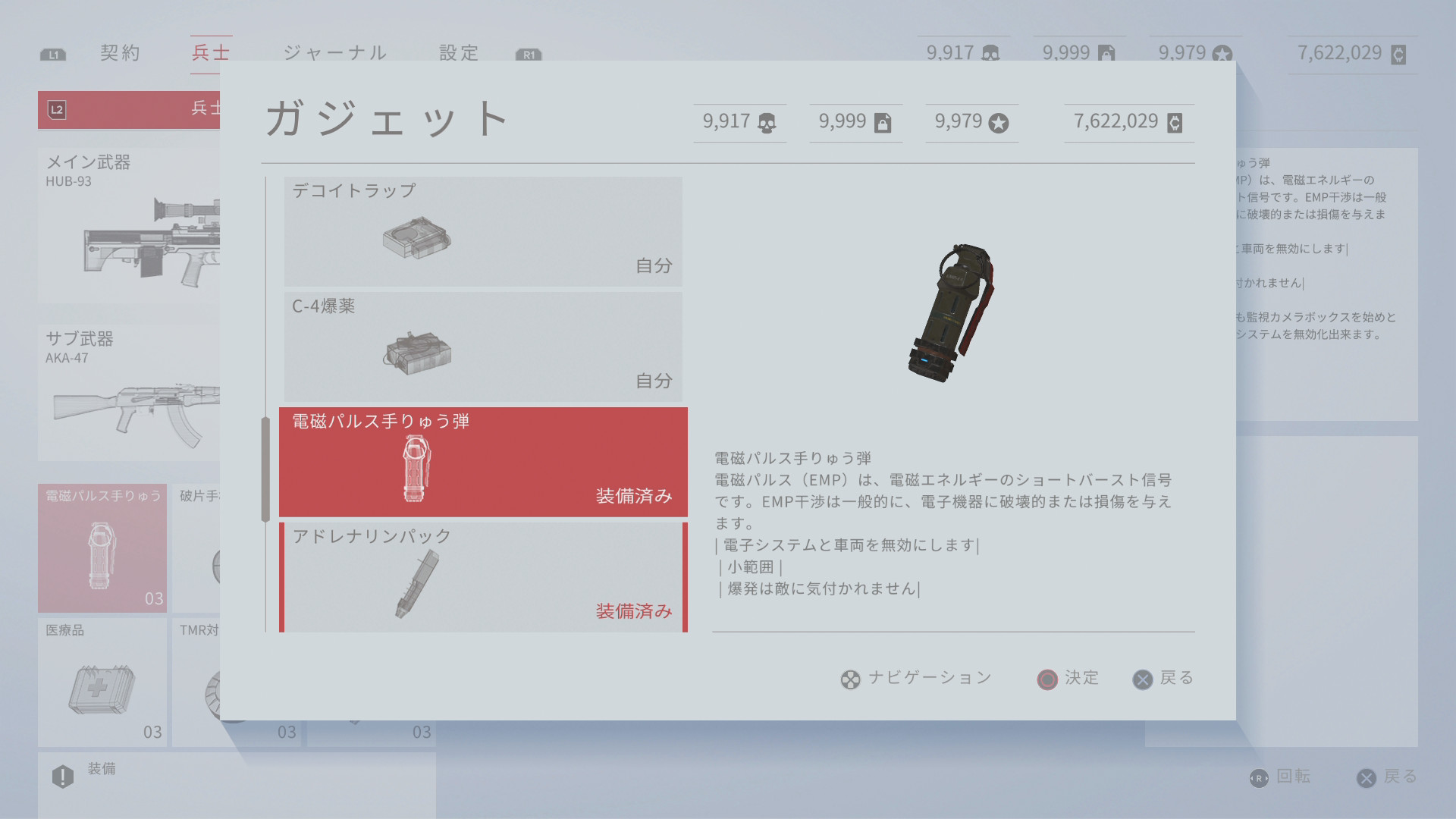Click the gadget list scrollbar handle
This screenshot has width=1456, height=819.
[x=265, y=469]
